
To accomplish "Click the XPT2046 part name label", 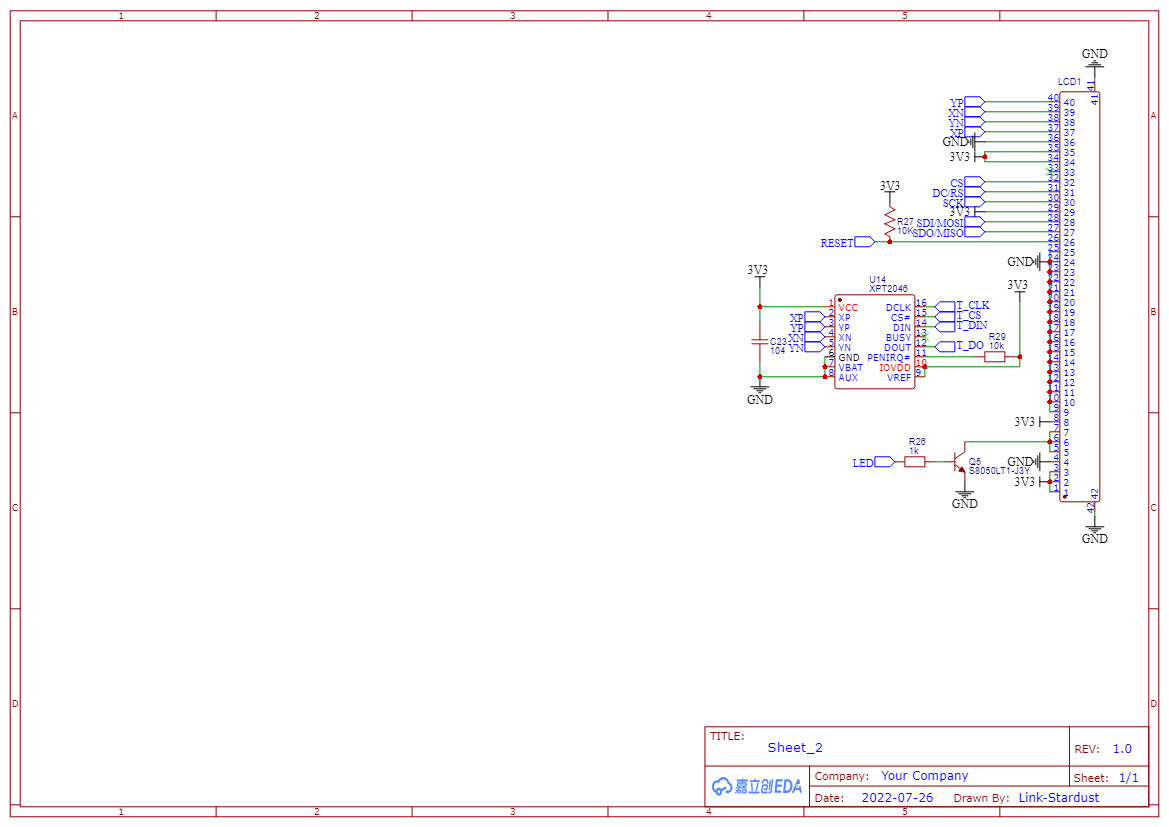I will click(x=888, y=289).
